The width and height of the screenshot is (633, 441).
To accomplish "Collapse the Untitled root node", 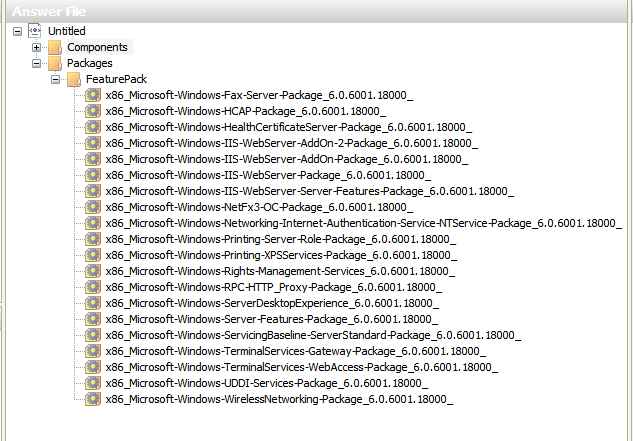I will point(17,31).
